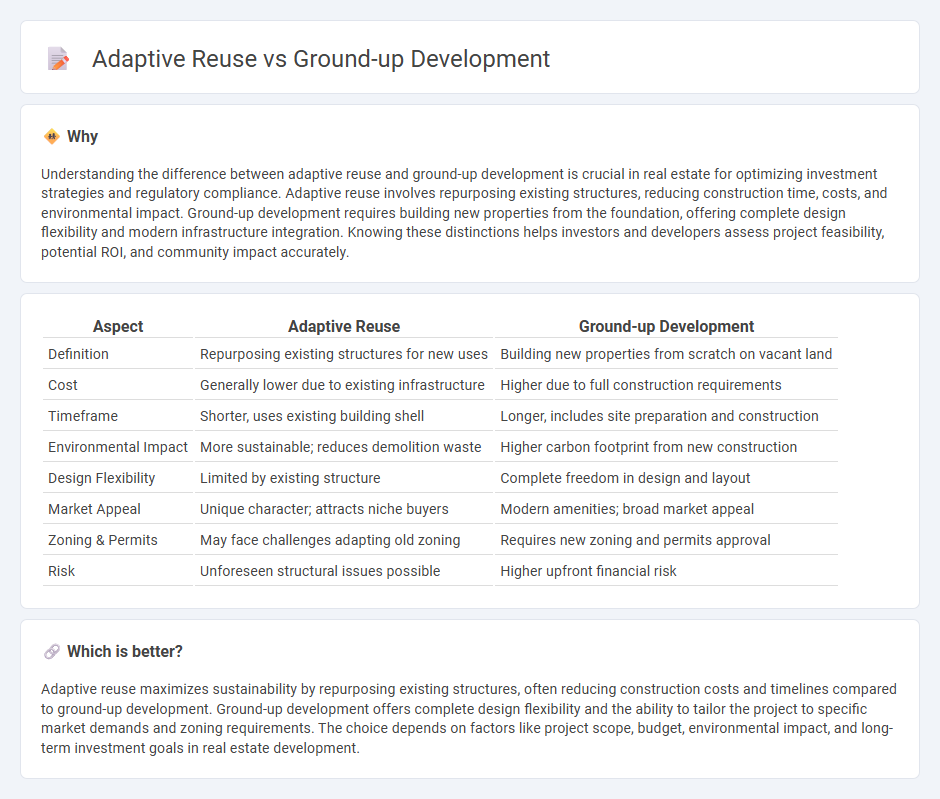Select the 'Why' section heading
Screen dimensions: 940x799
coord(82,137)
